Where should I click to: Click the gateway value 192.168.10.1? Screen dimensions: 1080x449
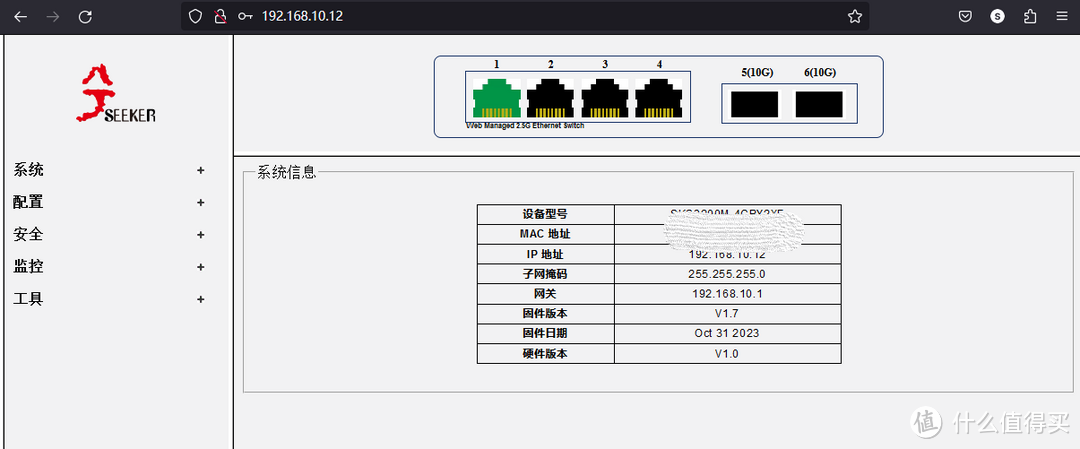727,294
